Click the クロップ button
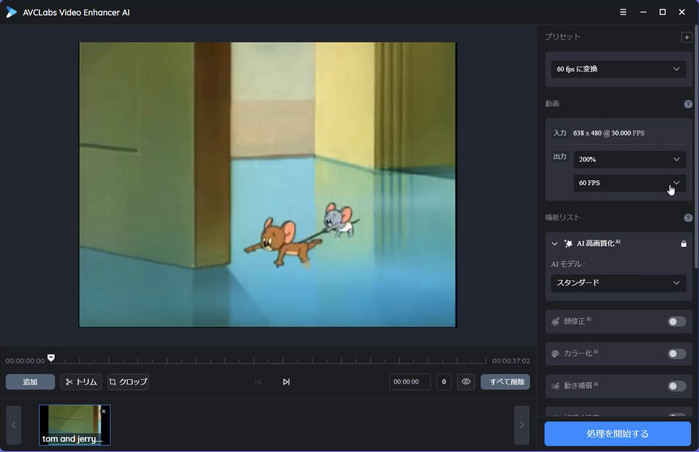 (128, 382)
